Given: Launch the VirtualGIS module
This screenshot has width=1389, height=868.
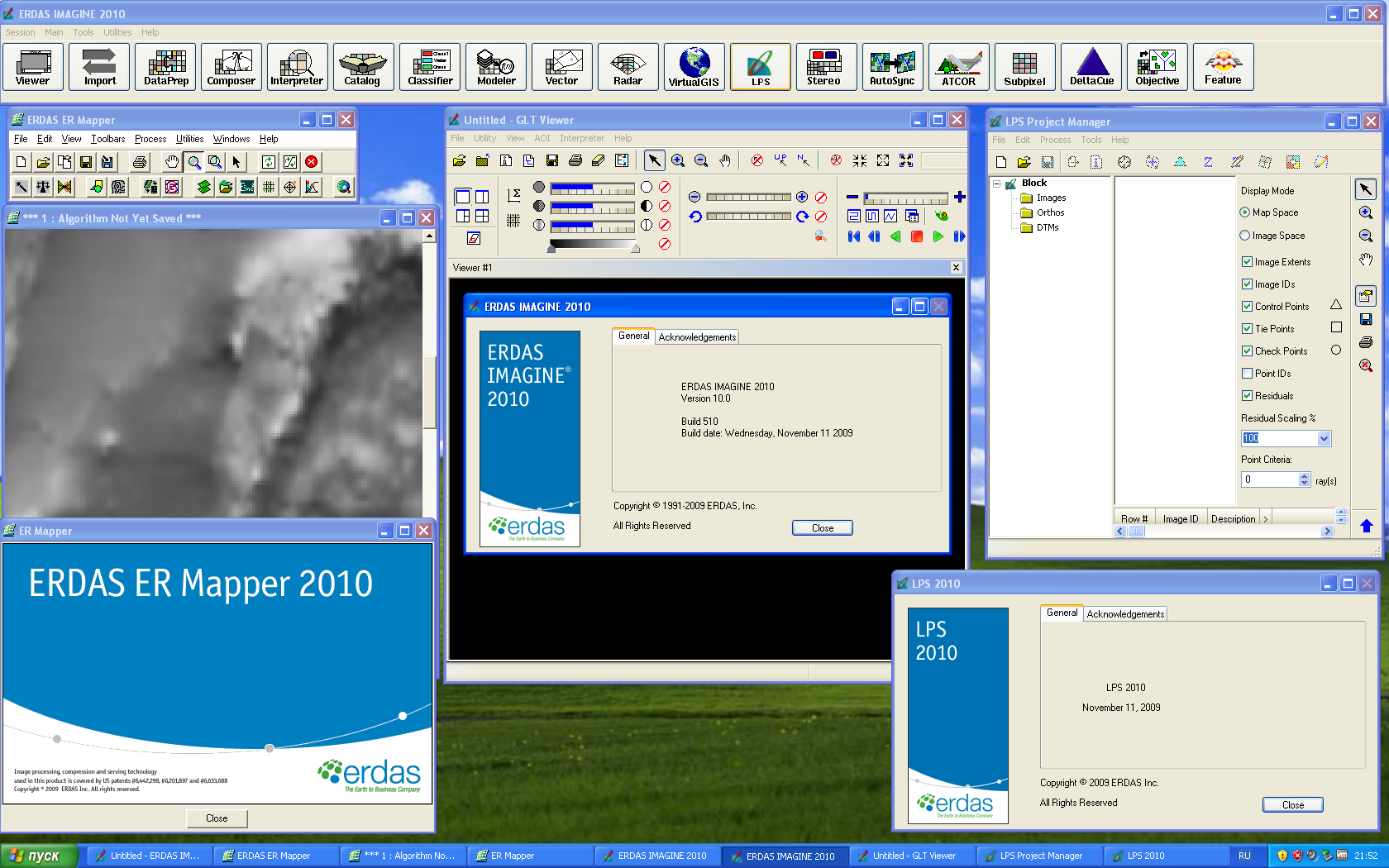Looking at the screenshot, I should pos(694,66).
